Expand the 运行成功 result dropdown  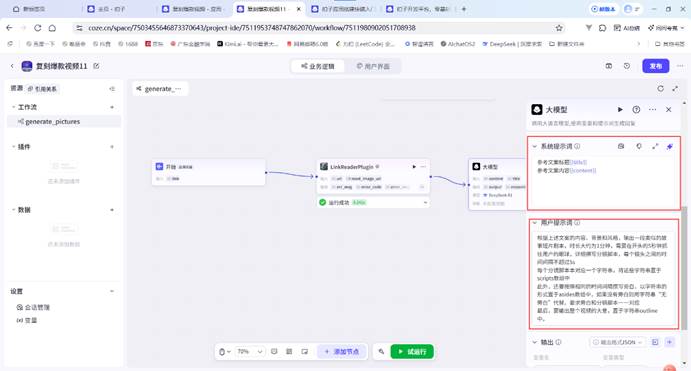pyautogui.click(x=425, y=203)
